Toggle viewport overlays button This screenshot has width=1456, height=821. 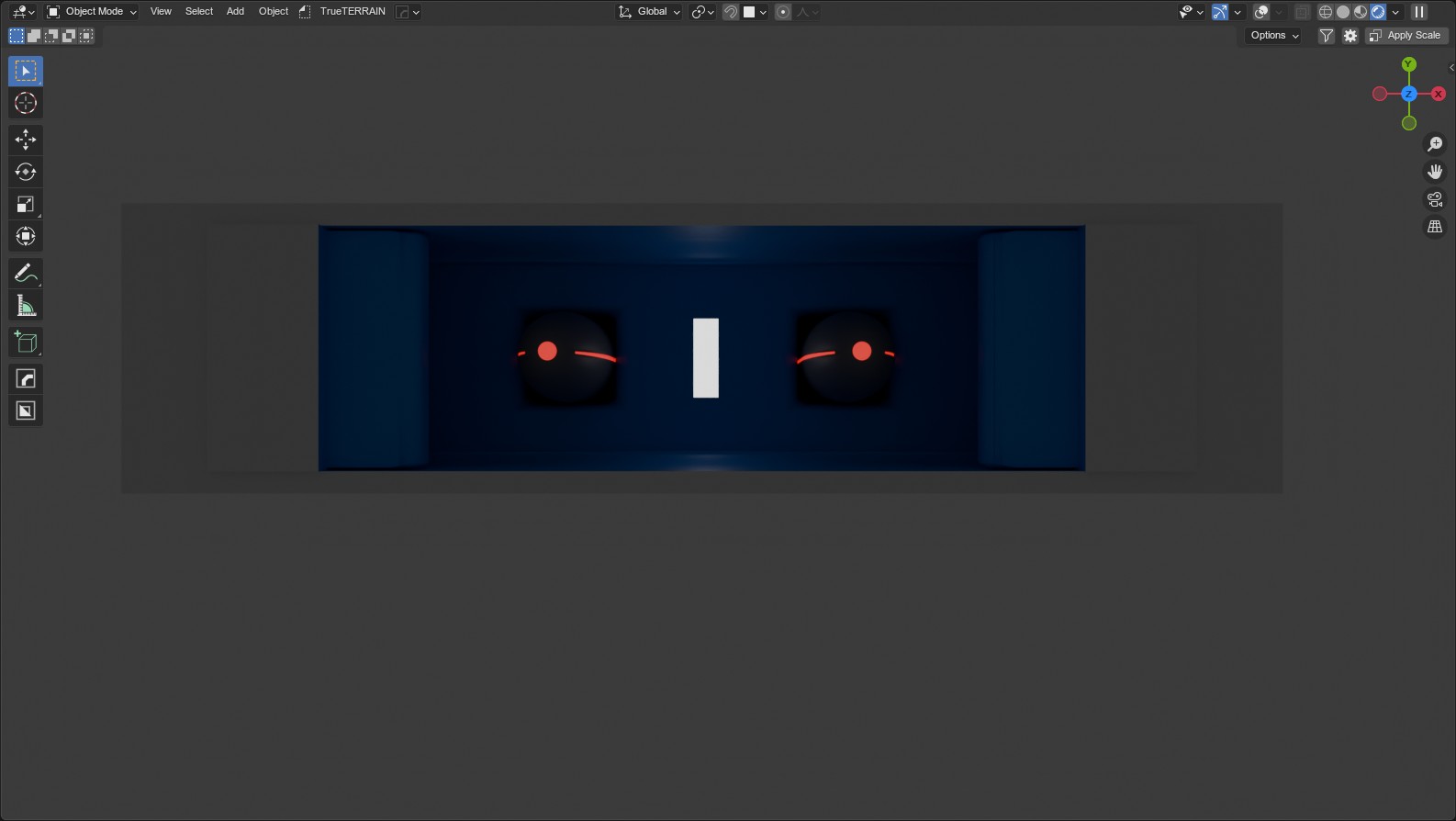tap(1262, 12)
